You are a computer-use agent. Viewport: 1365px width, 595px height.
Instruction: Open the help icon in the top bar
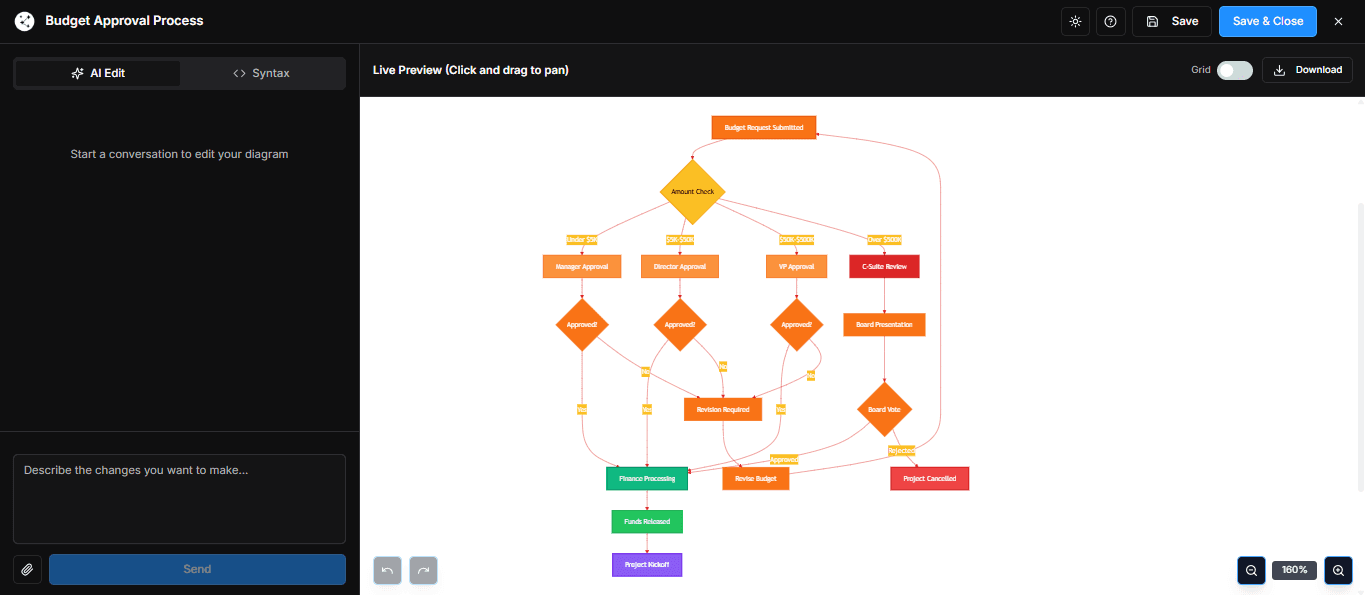tap(1110, 21)
